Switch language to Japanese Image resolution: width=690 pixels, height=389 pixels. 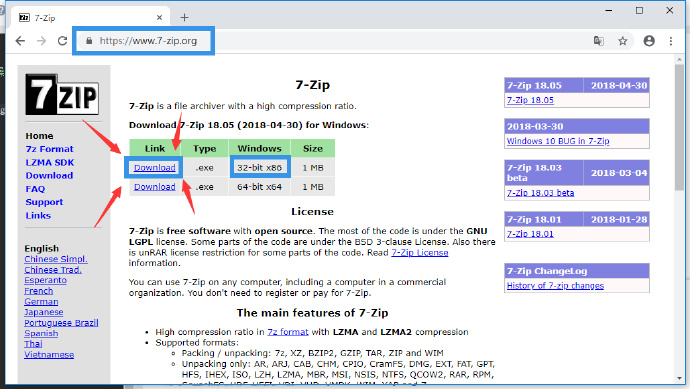[x=44, y=312]
